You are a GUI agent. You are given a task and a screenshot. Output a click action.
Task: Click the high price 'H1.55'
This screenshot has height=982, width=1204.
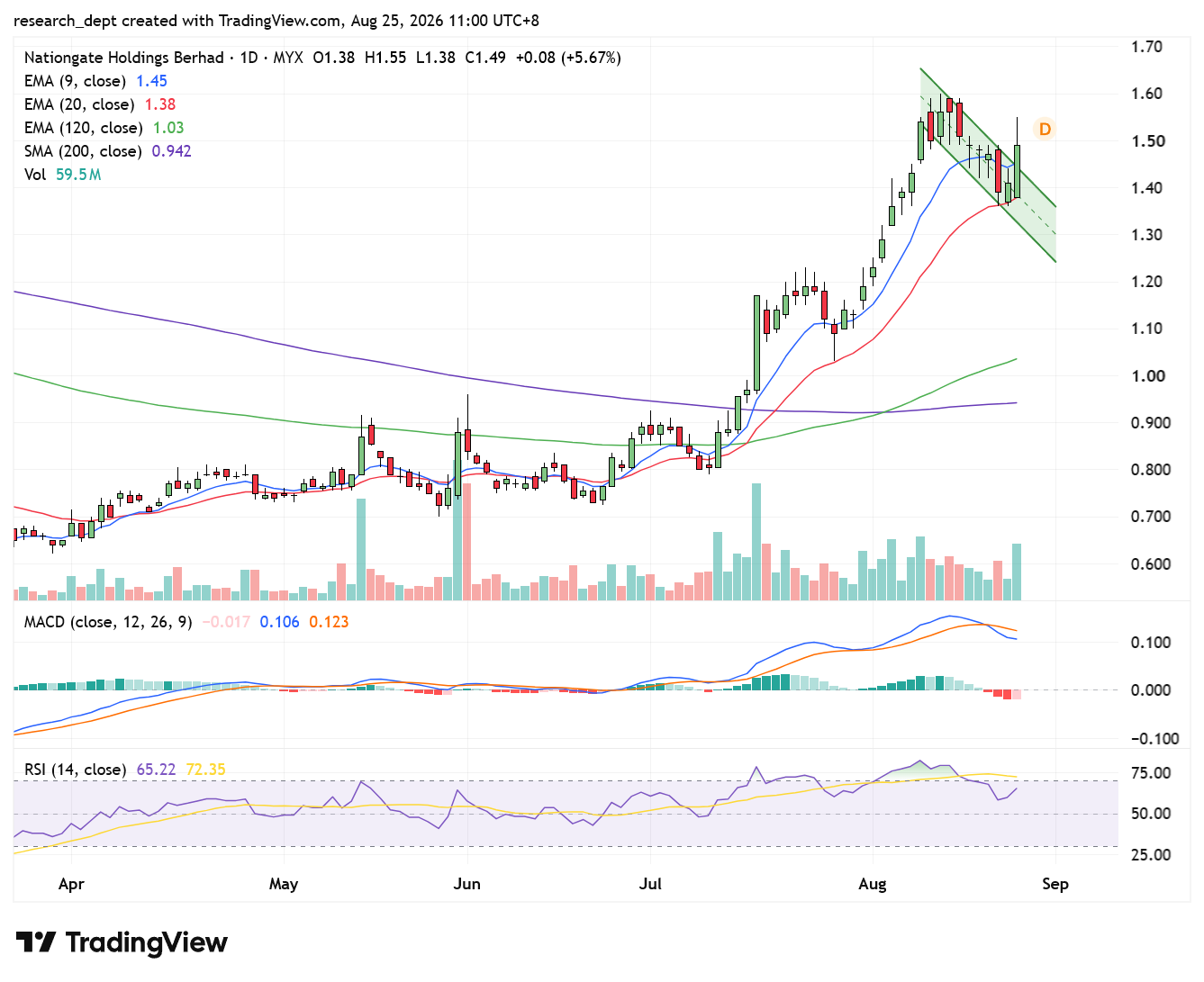pyautogui.click(x=385, y=58)
